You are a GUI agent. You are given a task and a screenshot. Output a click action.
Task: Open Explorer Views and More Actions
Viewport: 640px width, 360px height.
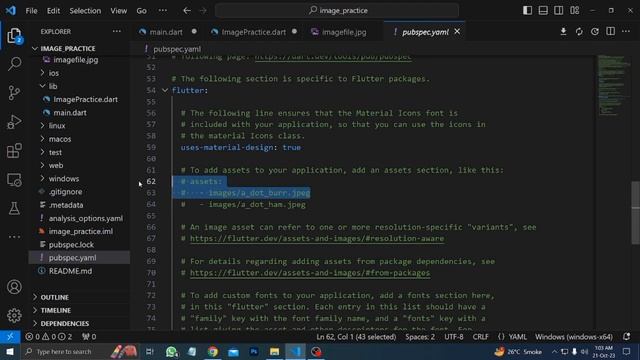click(117, 31)
